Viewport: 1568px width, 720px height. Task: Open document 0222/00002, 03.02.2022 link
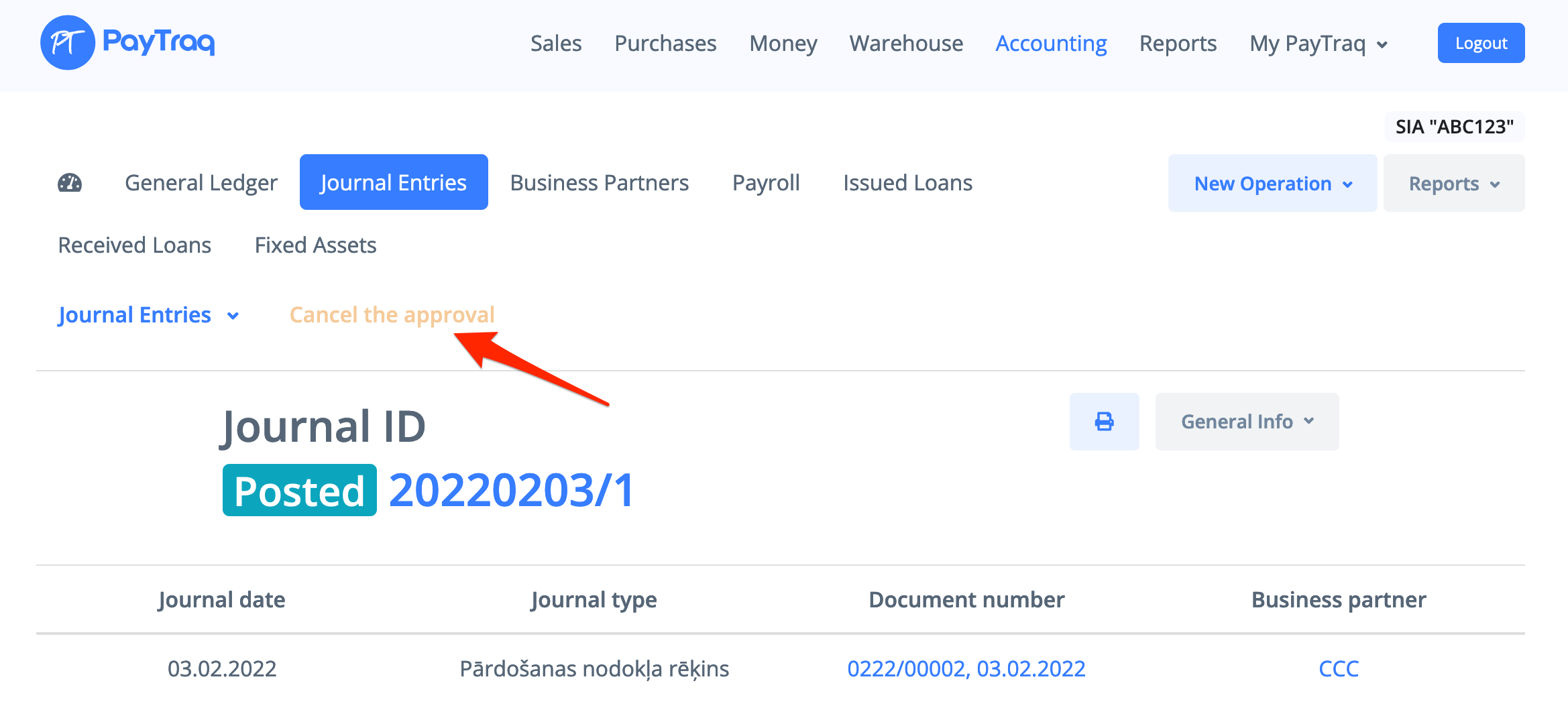pos(966,668)
